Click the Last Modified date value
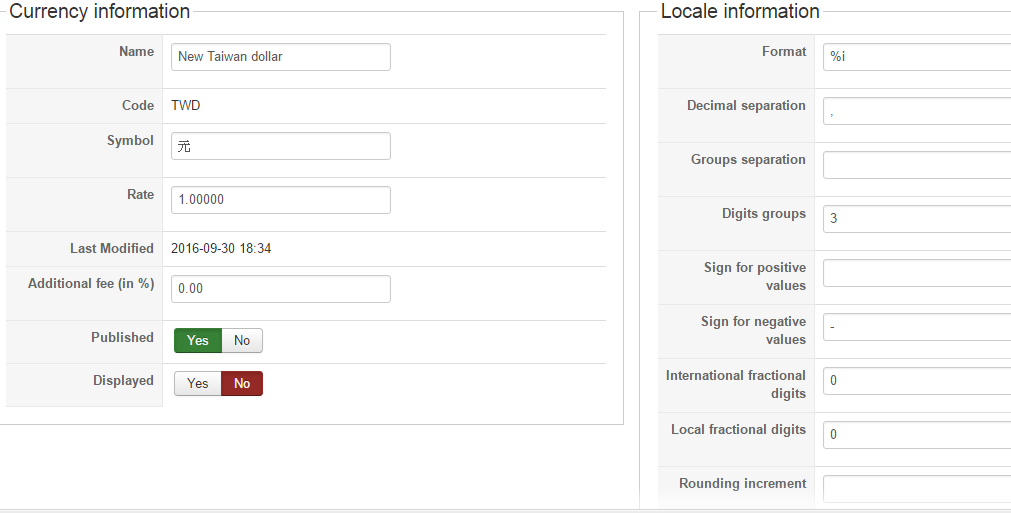This screenshot has height=513, width=1011. coord(221,249)
